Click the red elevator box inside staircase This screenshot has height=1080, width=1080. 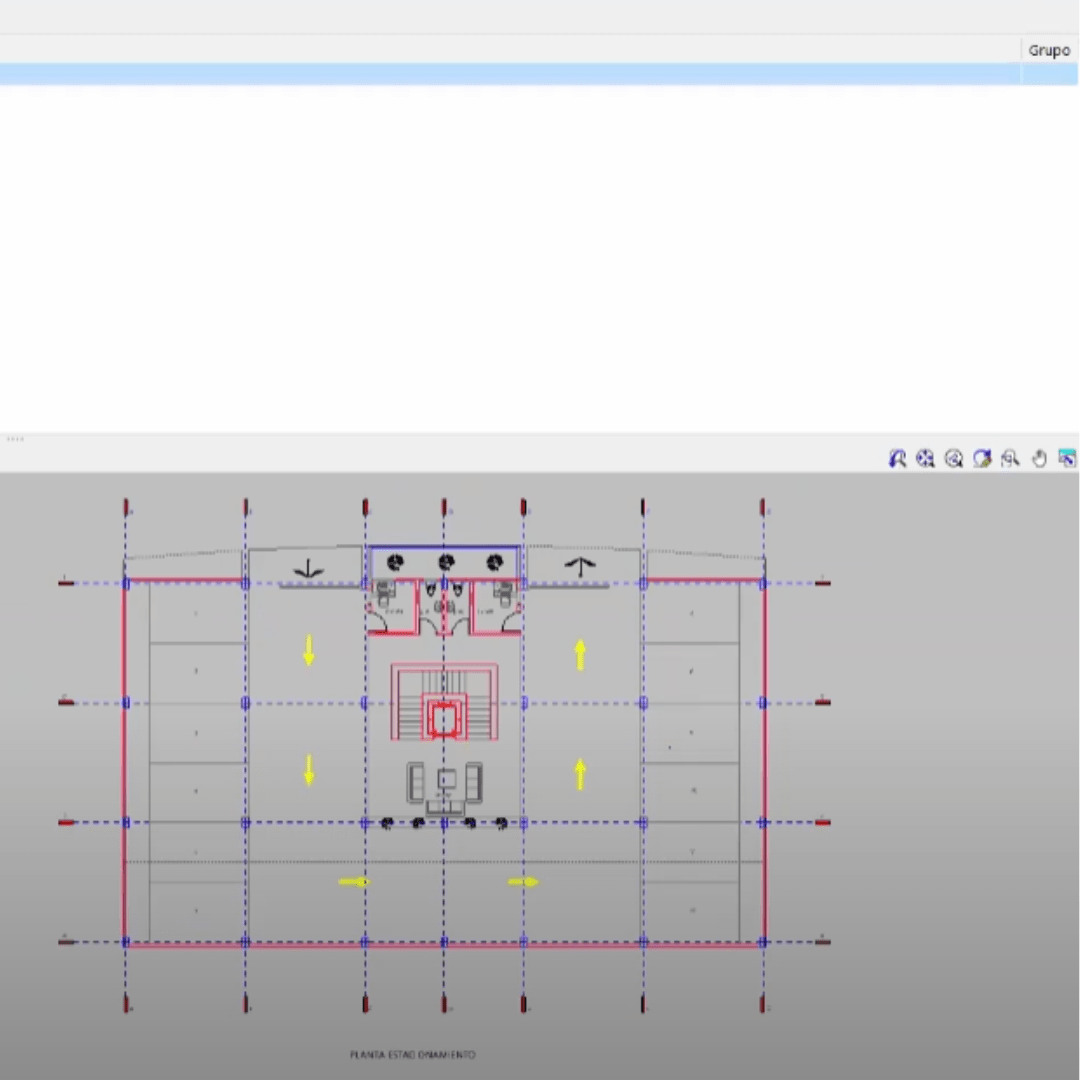point(443,719)
